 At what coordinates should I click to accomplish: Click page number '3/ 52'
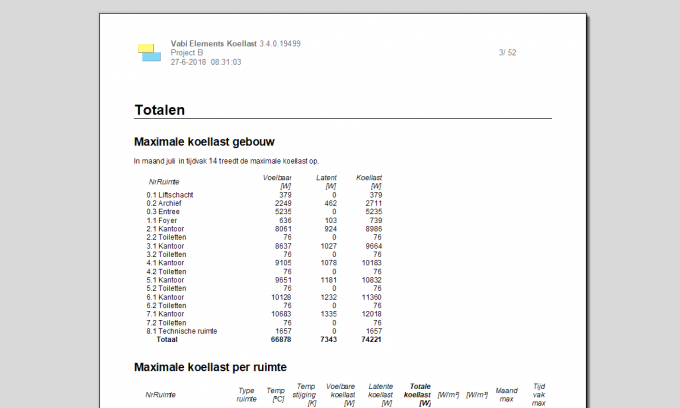[x=507, y=52]
